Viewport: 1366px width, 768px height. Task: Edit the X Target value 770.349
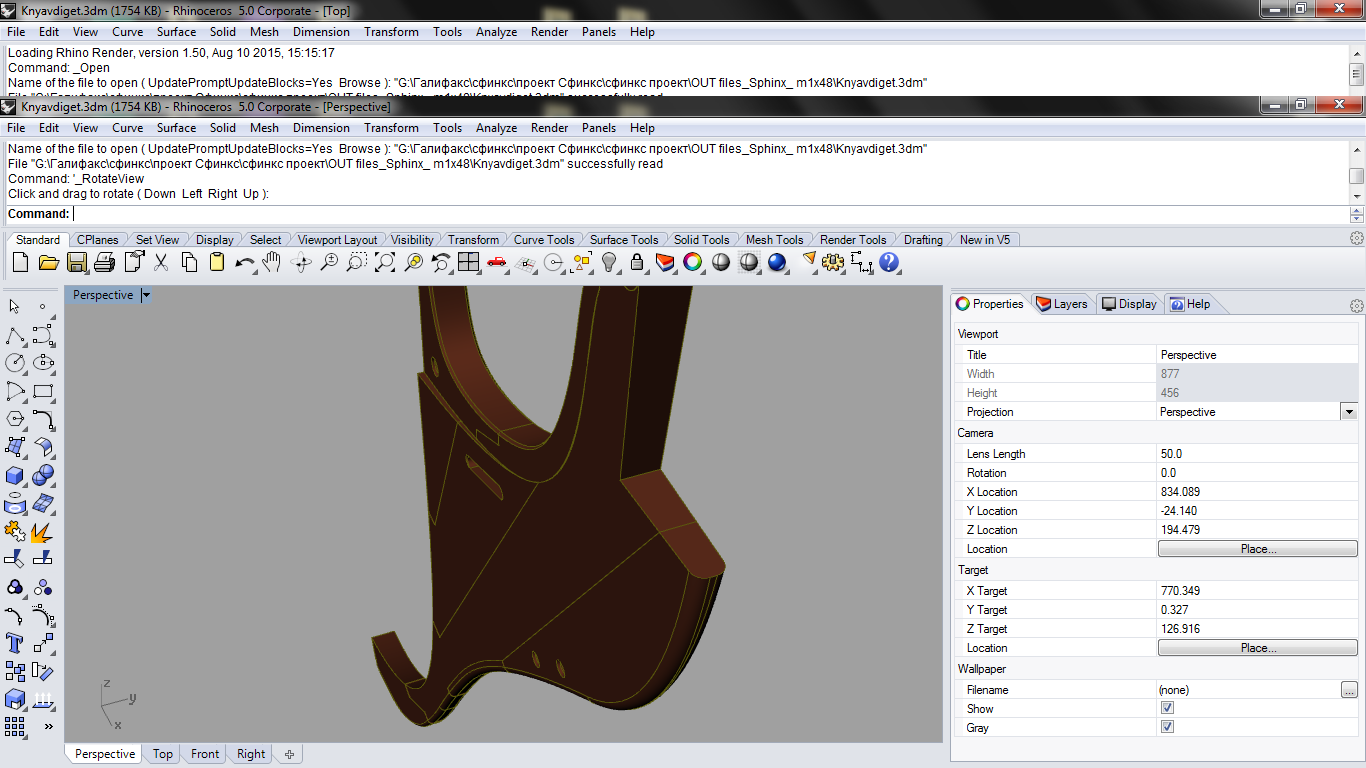pyautogui.click(x=1257, y=591)
